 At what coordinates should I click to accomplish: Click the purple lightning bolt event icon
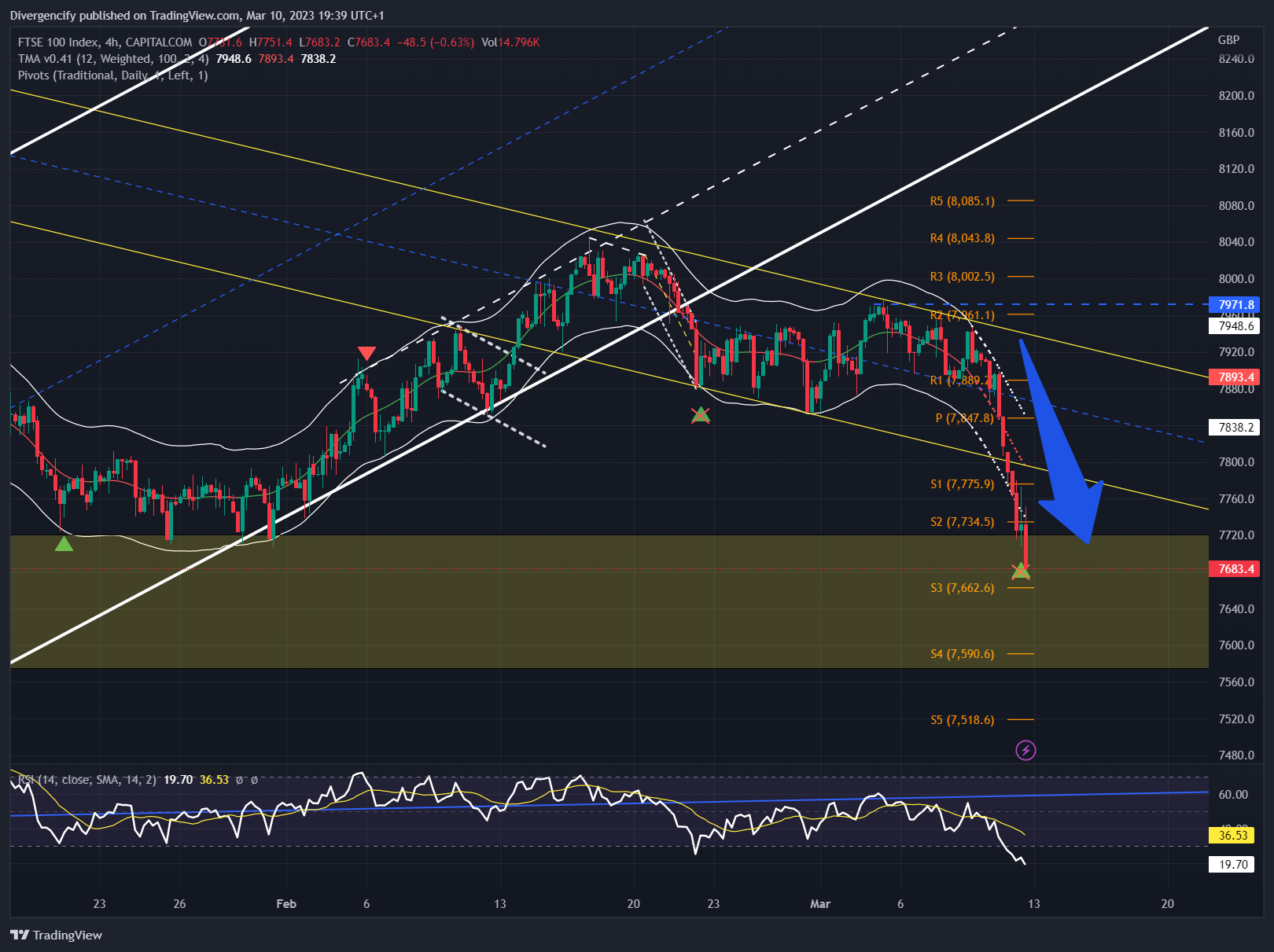click(1025, 750)
